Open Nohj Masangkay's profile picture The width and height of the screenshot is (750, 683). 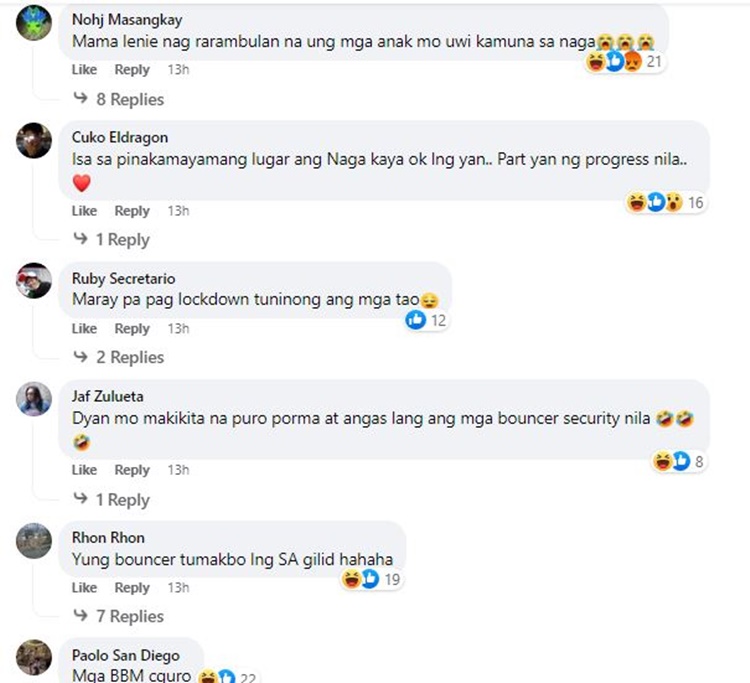tap(34, 23)
